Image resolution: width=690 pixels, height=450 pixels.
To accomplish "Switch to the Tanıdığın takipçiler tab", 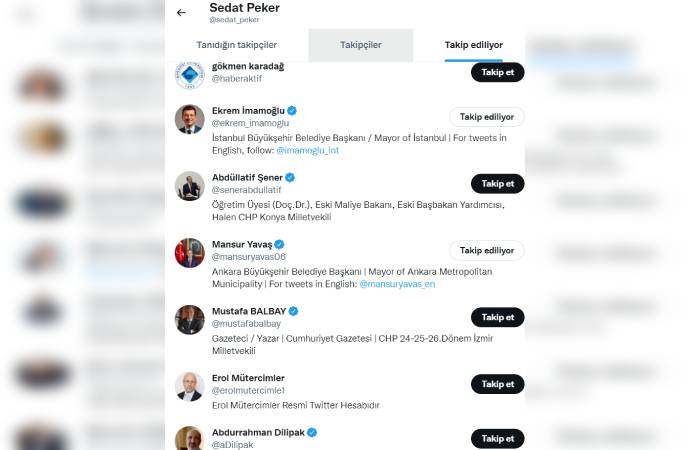I will (237, 45).
